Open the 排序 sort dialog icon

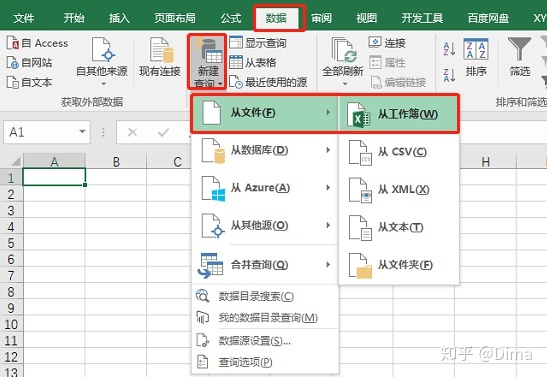pos(476,50)
